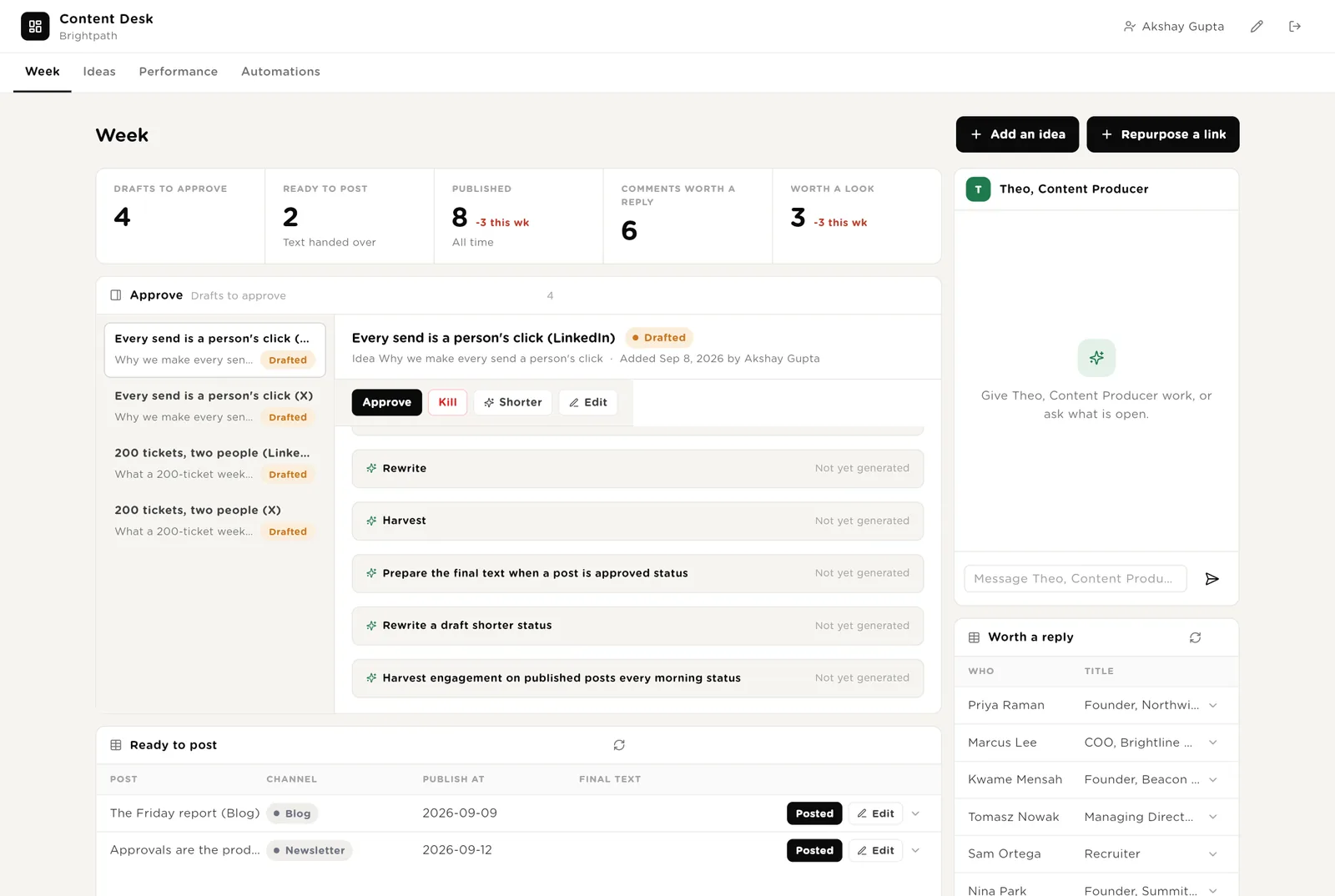Click the sparkle icon beside Harvest
This screenshot has height=896, width=1335.
371,521
